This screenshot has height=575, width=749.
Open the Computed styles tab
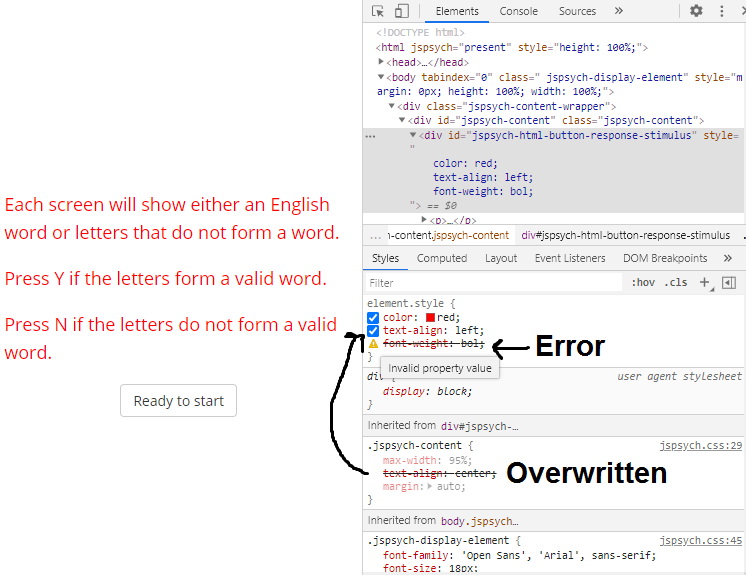(441, 258)
